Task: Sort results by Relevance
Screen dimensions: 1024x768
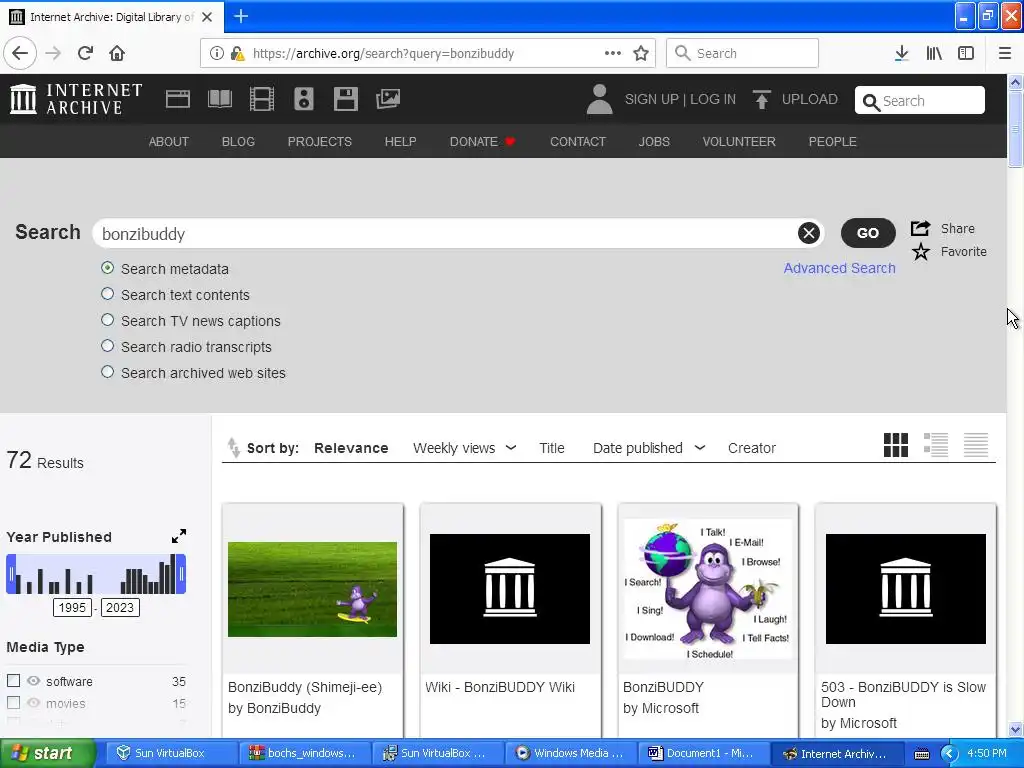Action: 351,448
